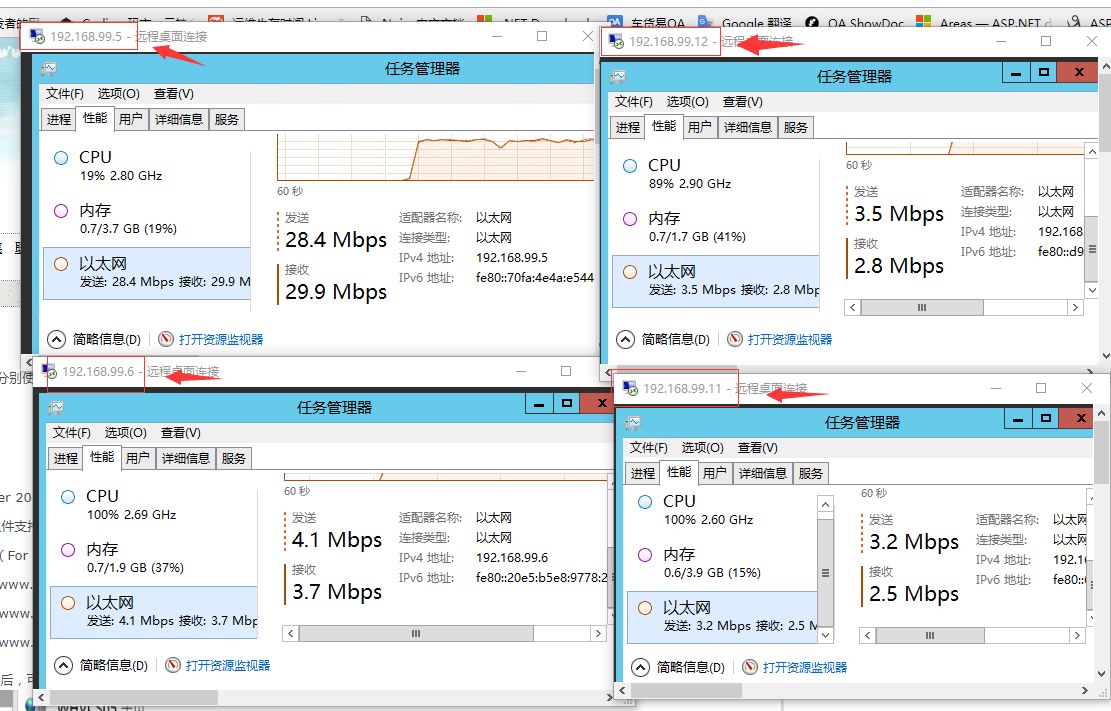Click the right scroll arrow in the 192.168.99.12 Task Manager
Viewport: 1111px width, 711px height.
pos(1075,307)
